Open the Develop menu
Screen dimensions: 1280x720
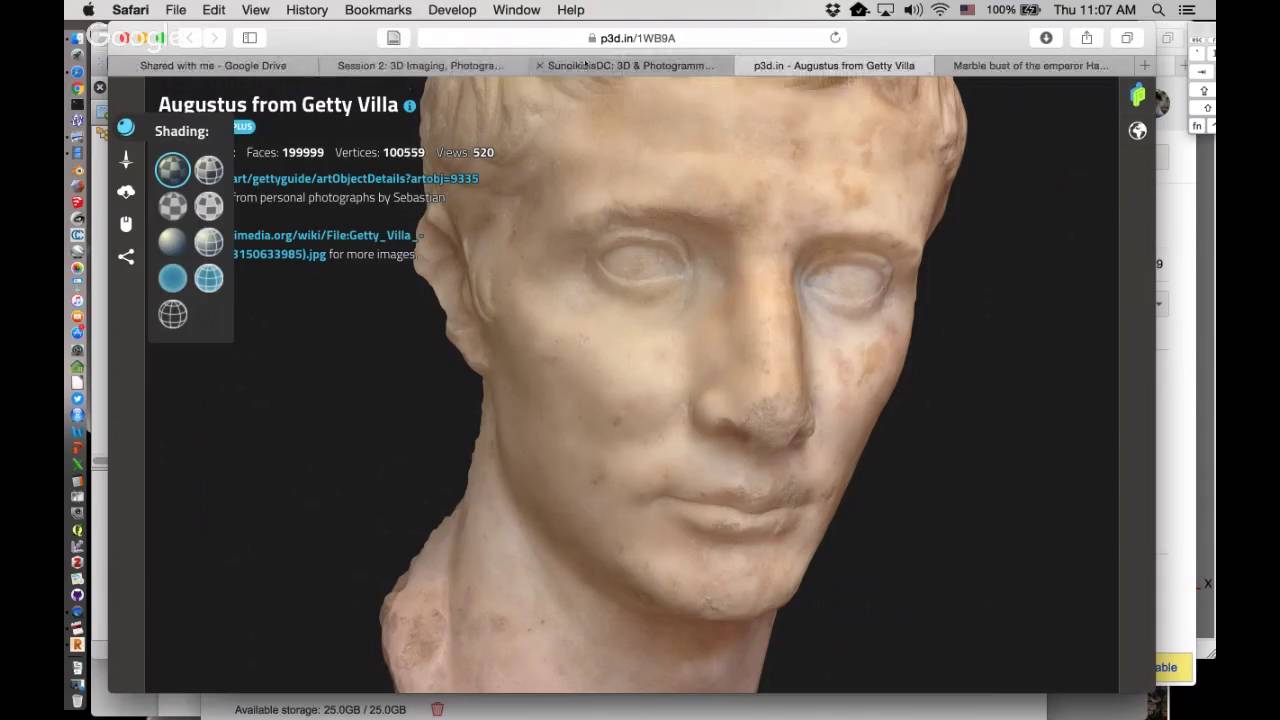click(x=452, y=10)
